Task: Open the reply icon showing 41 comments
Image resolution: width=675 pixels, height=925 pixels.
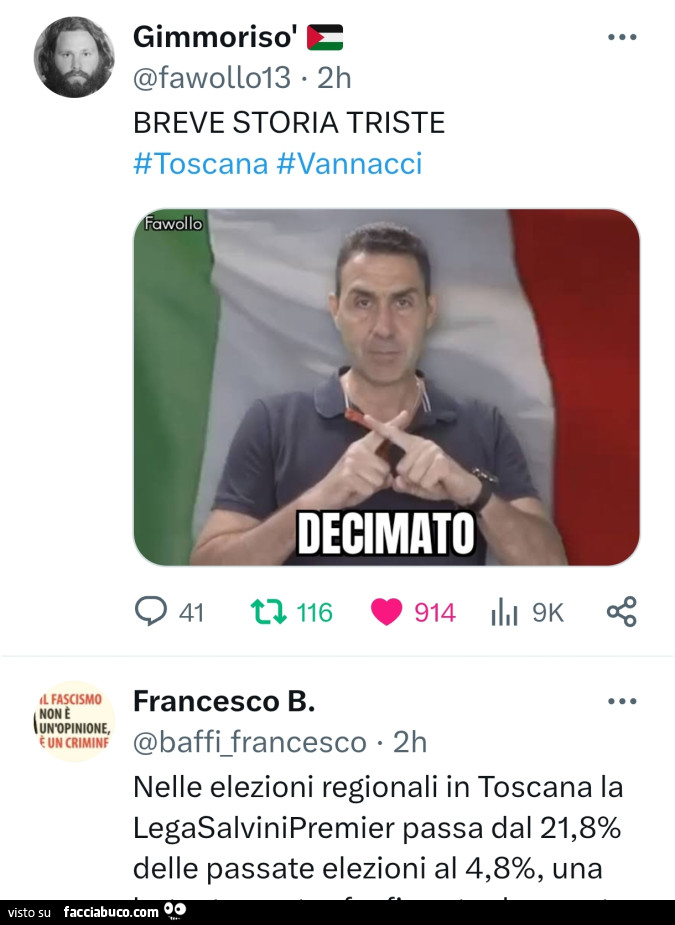Action: (151, 611)
